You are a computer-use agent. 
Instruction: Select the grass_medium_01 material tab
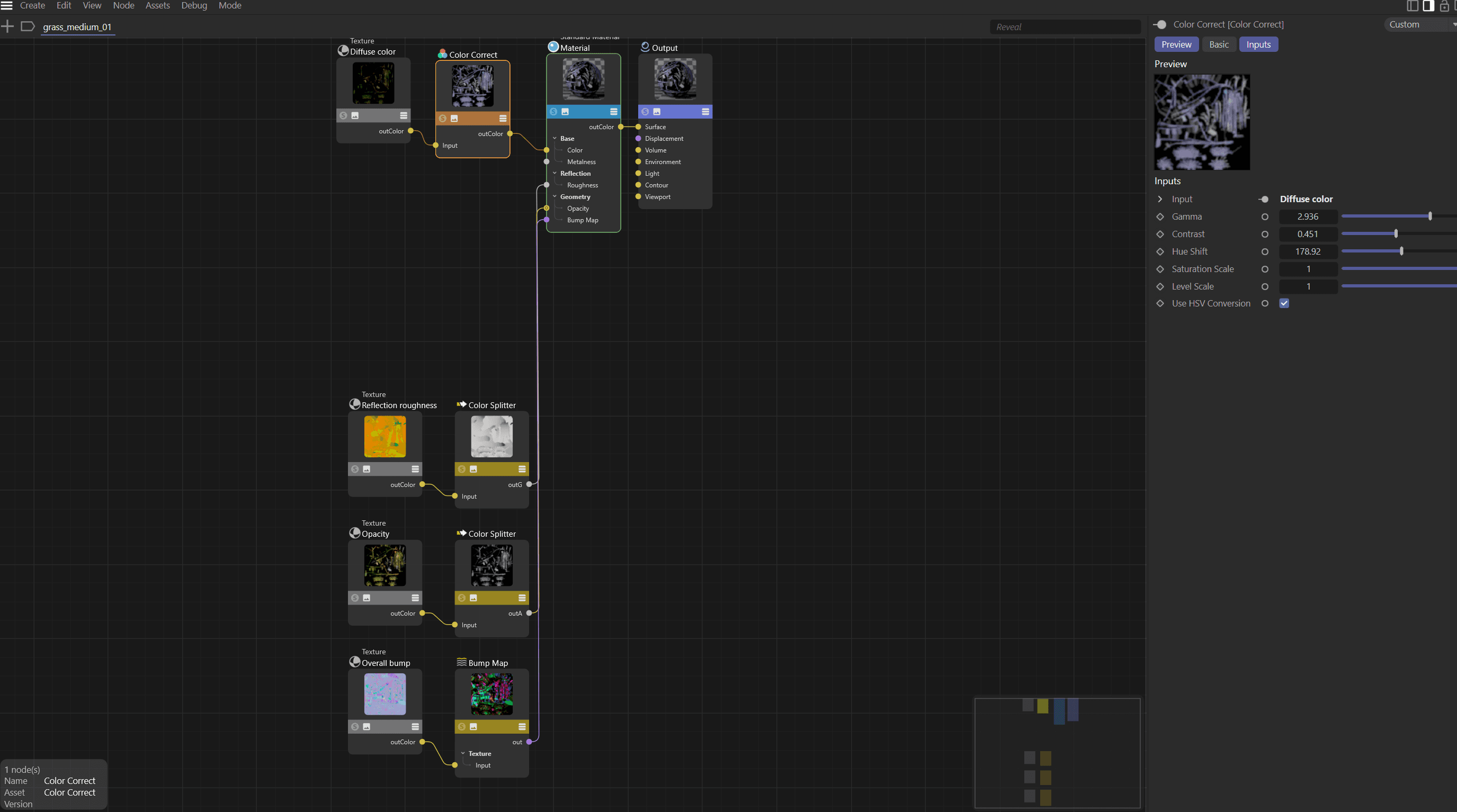(x=77, y=26)
